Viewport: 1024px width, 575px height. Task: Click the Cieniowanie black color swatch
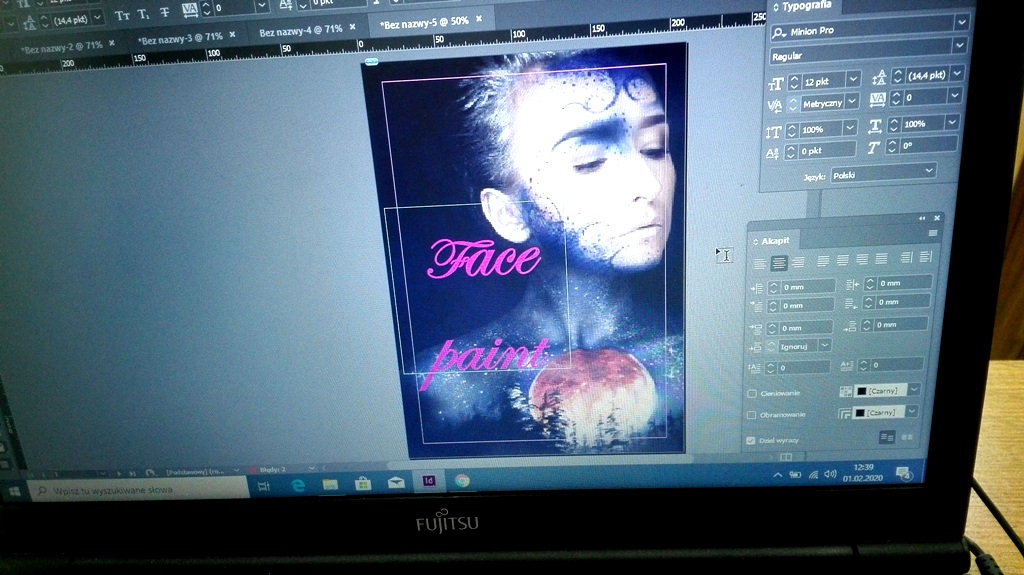pos(861,391)
